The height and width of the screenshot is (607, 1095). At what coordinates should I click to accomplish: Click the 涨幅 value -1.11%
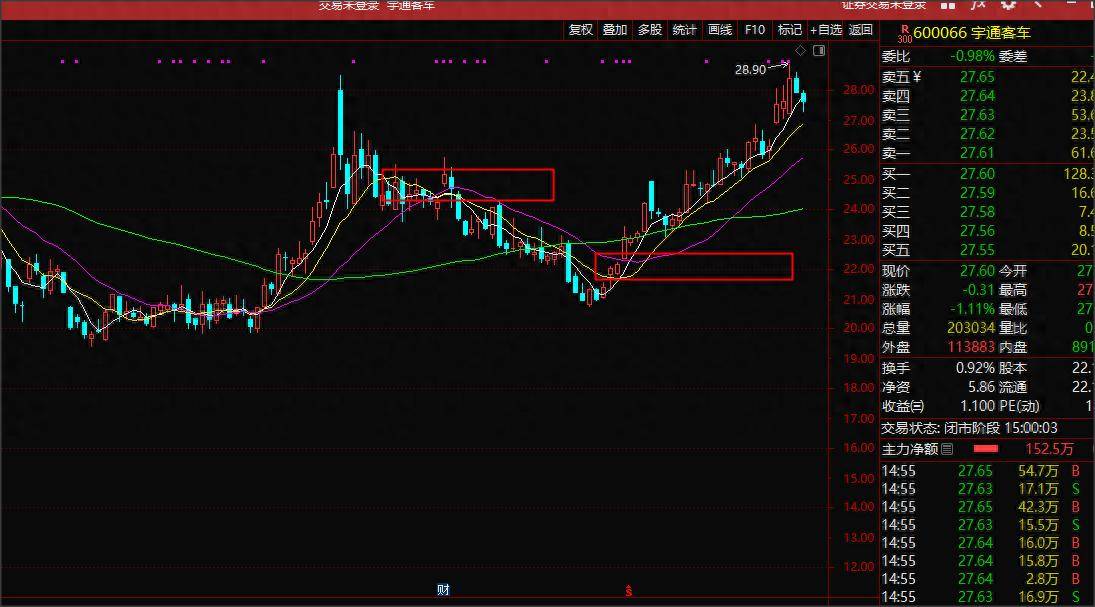[x=971, y=309]
